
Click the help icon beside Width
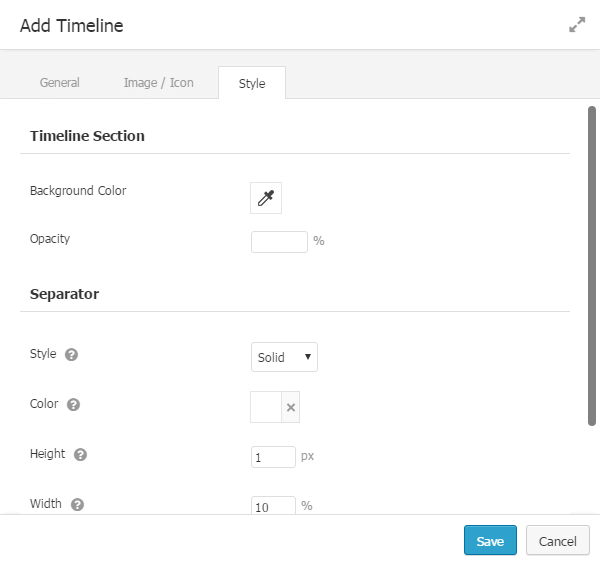tap(77, 505)
